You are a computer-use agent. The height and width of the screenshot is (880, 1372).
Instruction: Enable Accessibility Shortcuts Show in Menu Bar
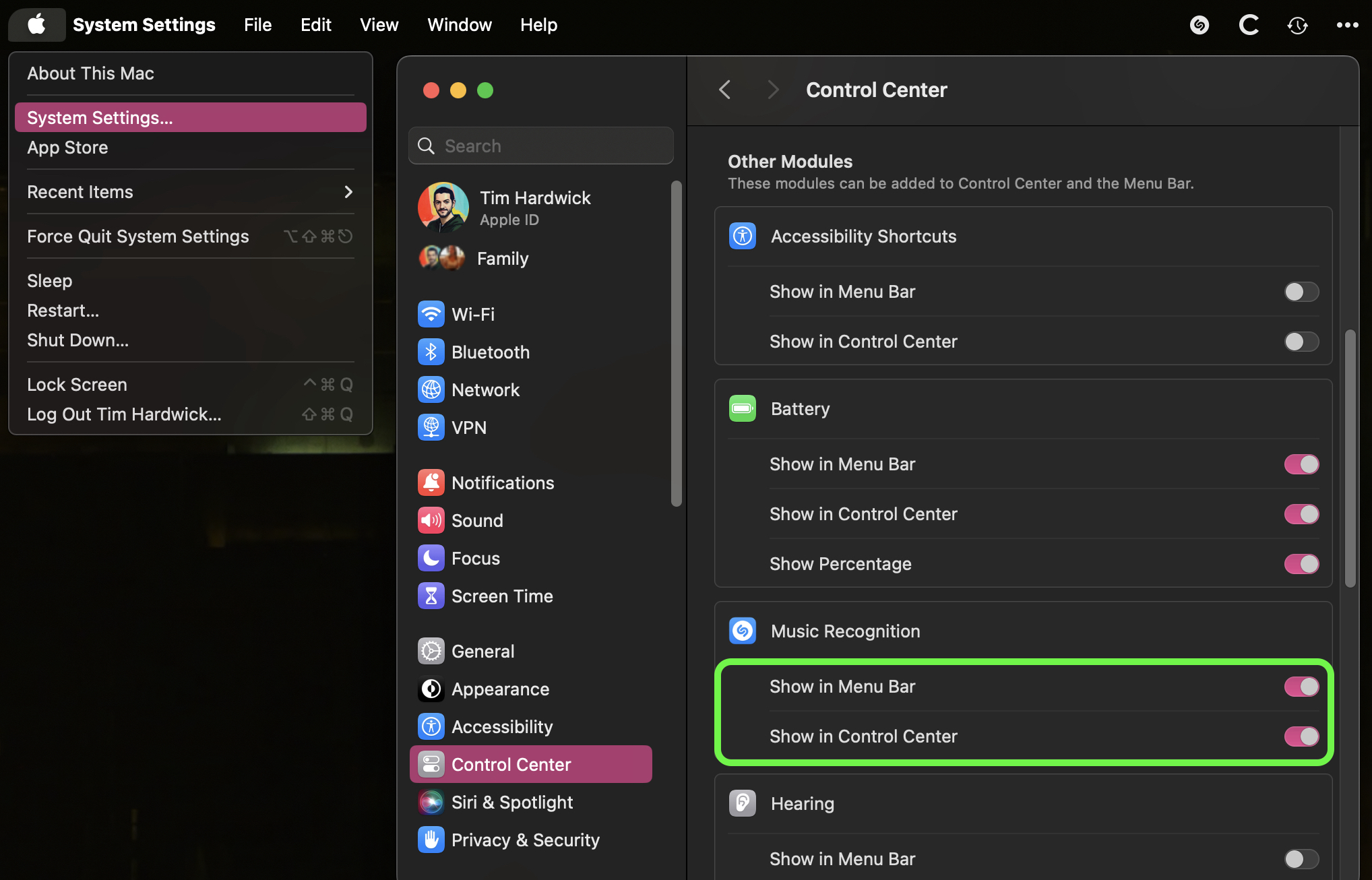[x=1301, y=292]
